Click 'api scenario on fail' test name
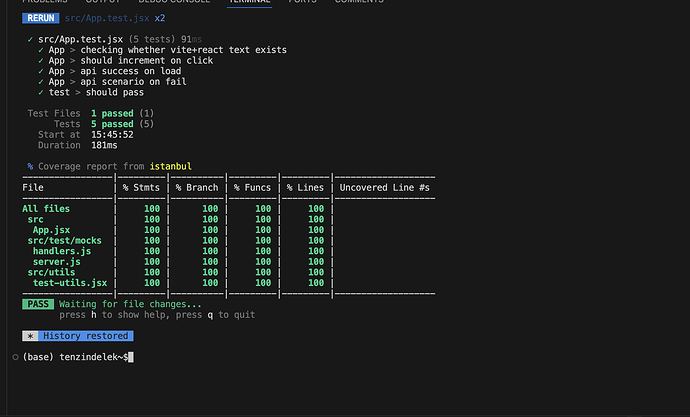The image size is (690, 417). coord(133,81)
